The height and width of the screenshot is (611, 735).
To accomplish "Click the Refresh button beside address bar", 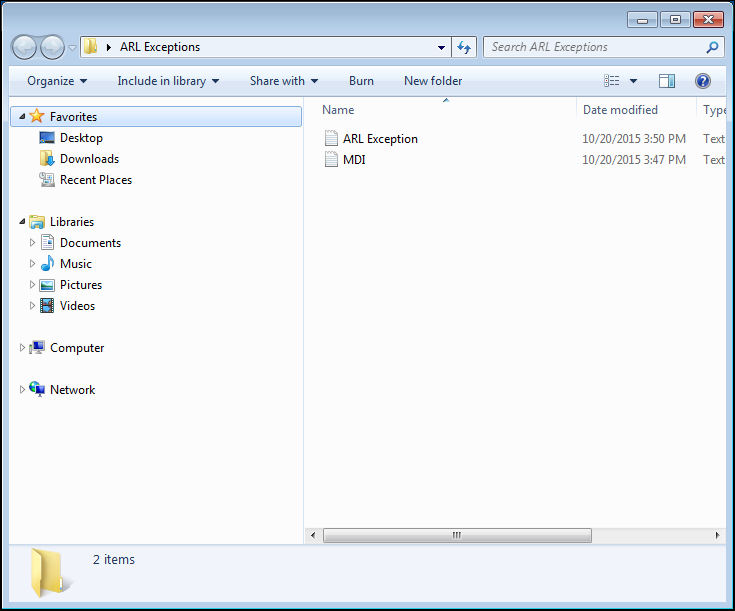I will tap(464, 47).
